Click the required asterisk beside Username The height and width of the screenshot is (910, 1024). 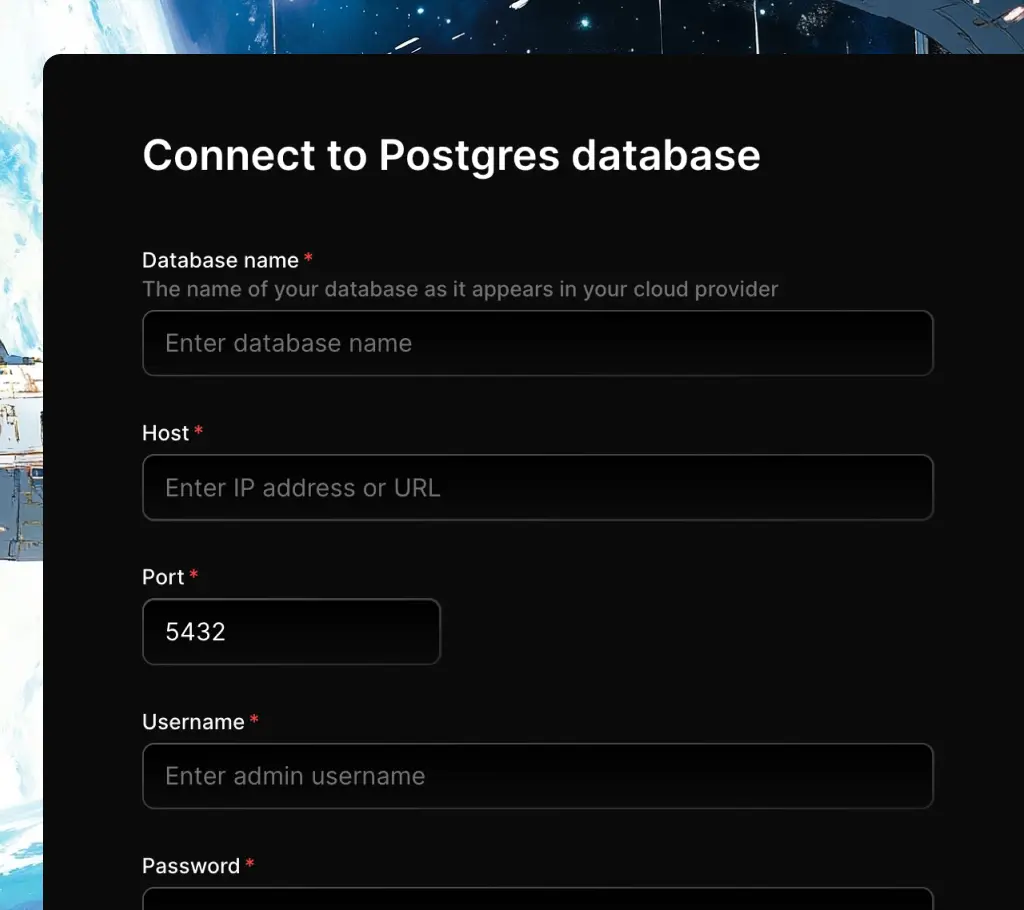coord(254,719)
